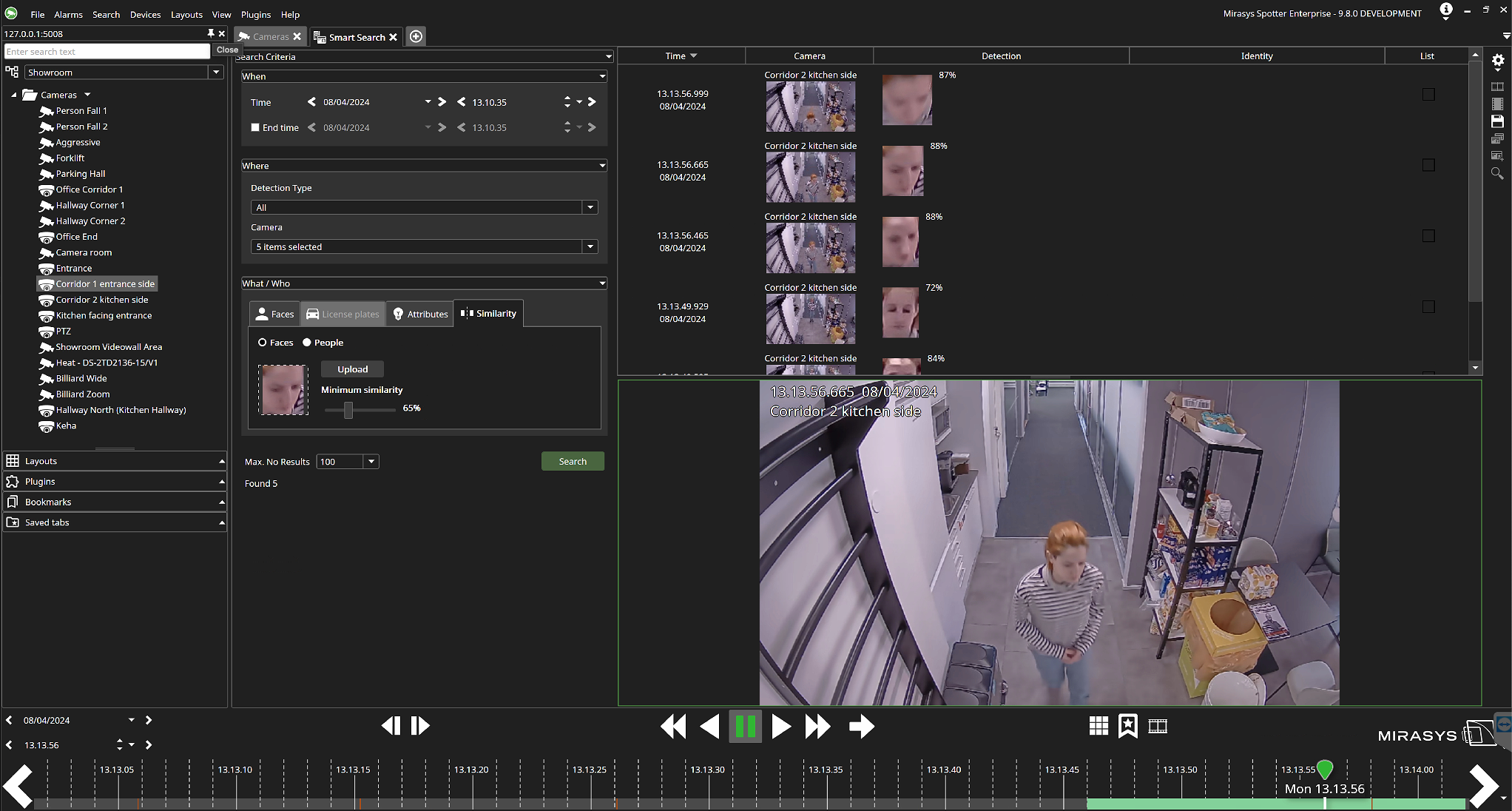Open the settings gear icon

(1497, 61)
